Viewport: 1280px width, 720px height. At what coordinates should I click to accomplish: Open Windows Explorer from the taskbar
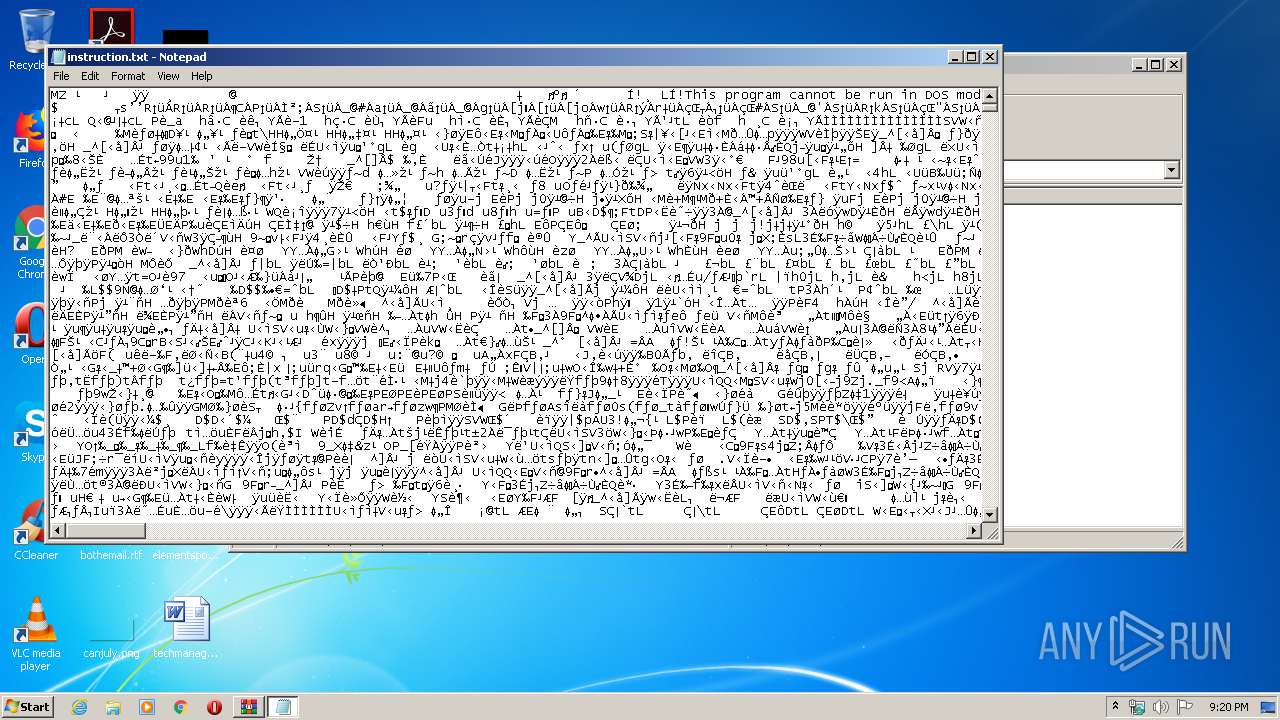tap(113, 707)
